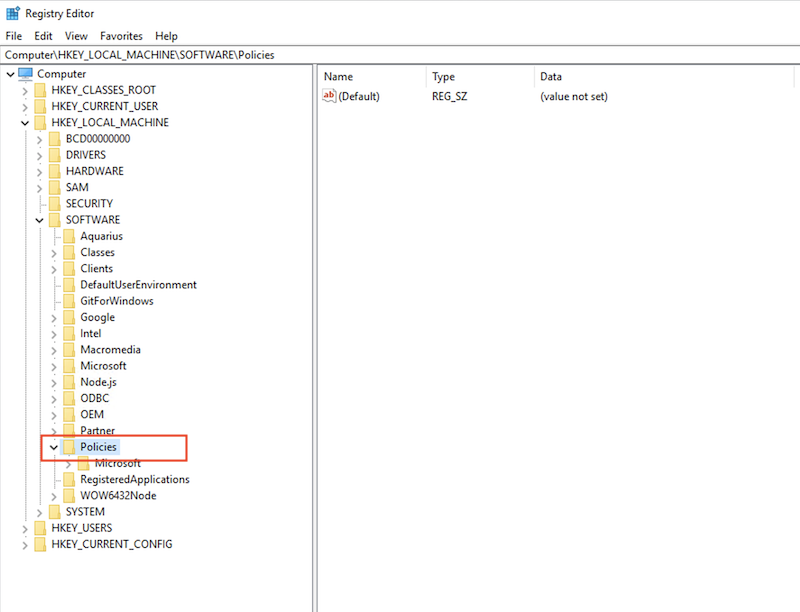Select the Partner key
This screenshot has height=612, width=800.
[x=97, y=431]
